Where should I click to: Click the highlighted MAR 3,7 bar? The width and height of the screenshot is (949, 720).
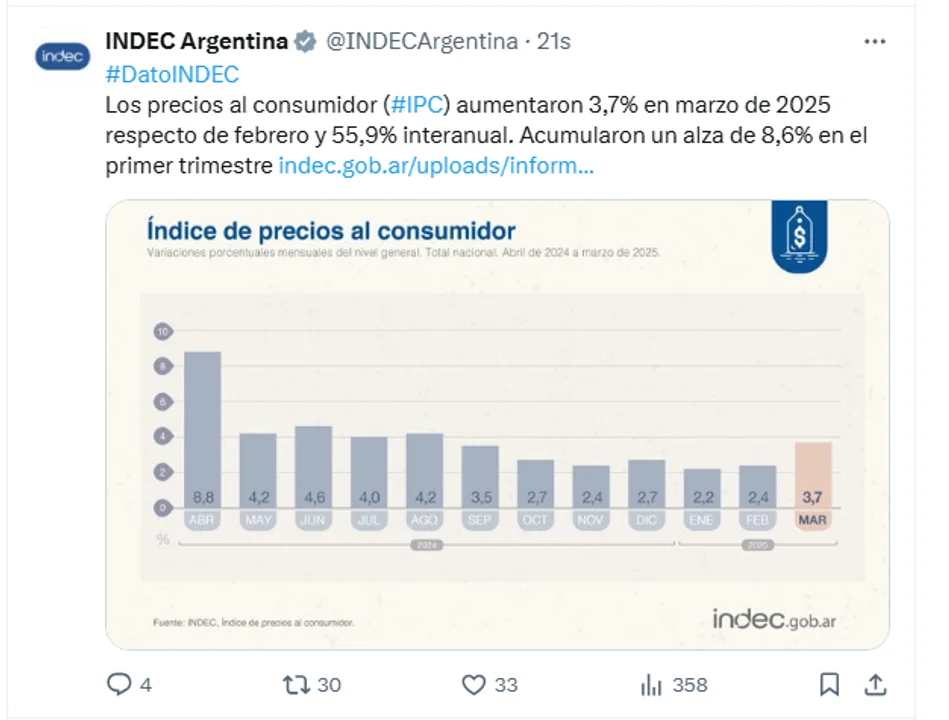813,478
